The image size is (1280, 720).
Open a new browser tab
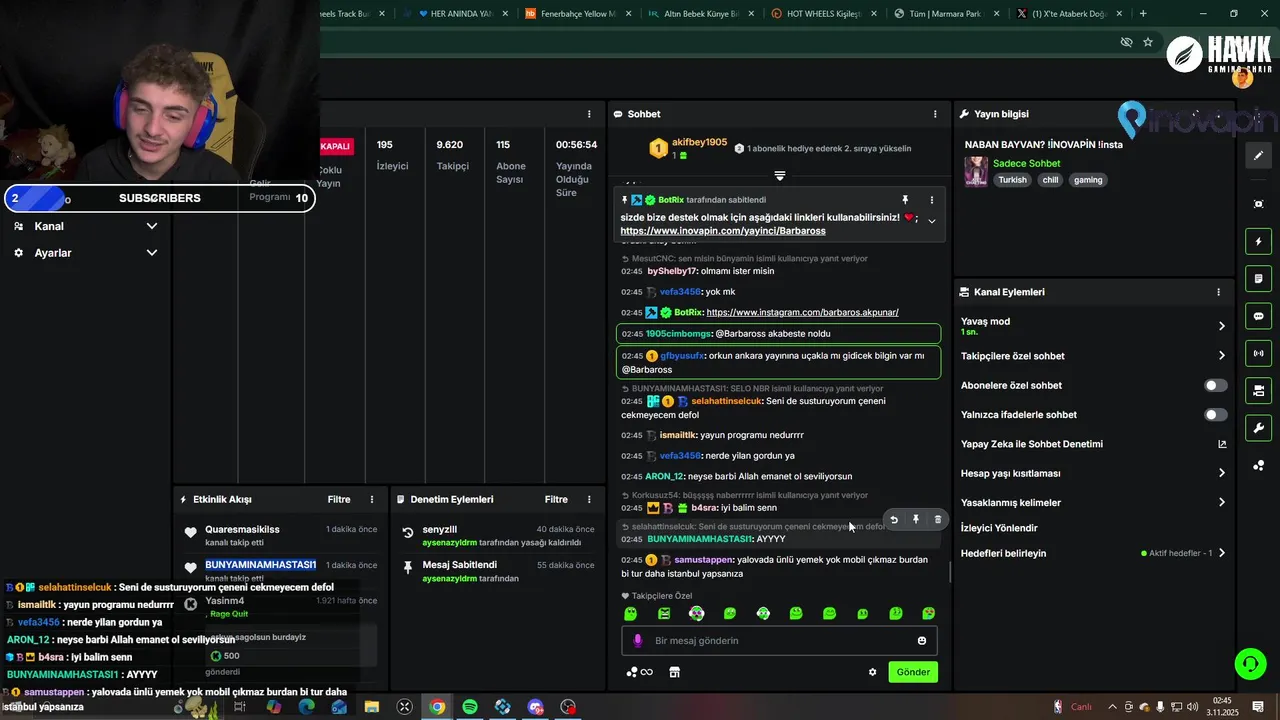[x=1143, y=14]
